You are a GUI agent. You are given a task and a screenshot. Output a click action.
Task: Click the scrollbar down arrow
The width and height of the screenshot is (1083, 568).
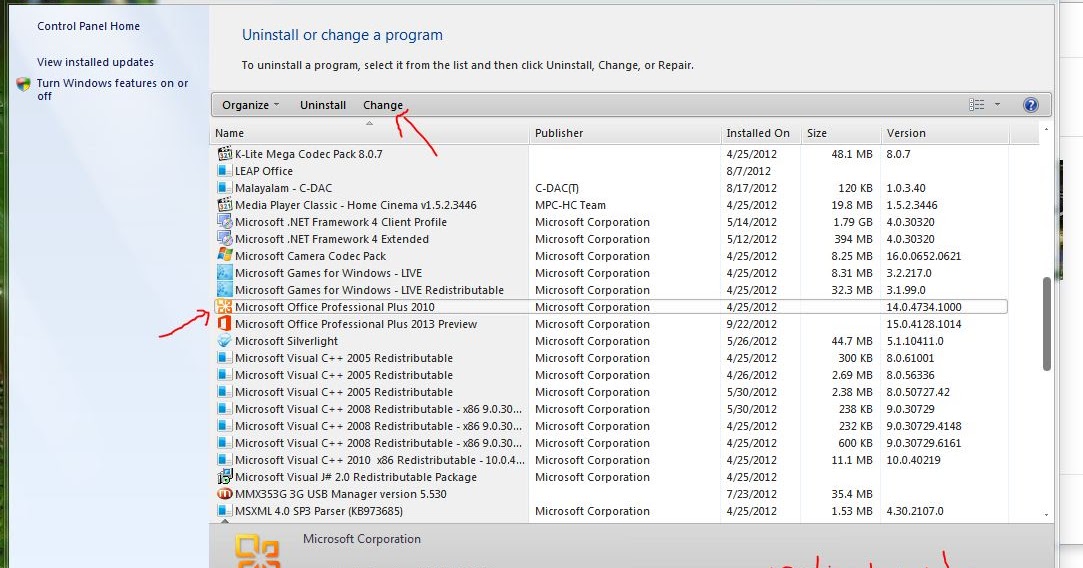click(1046, 515)
